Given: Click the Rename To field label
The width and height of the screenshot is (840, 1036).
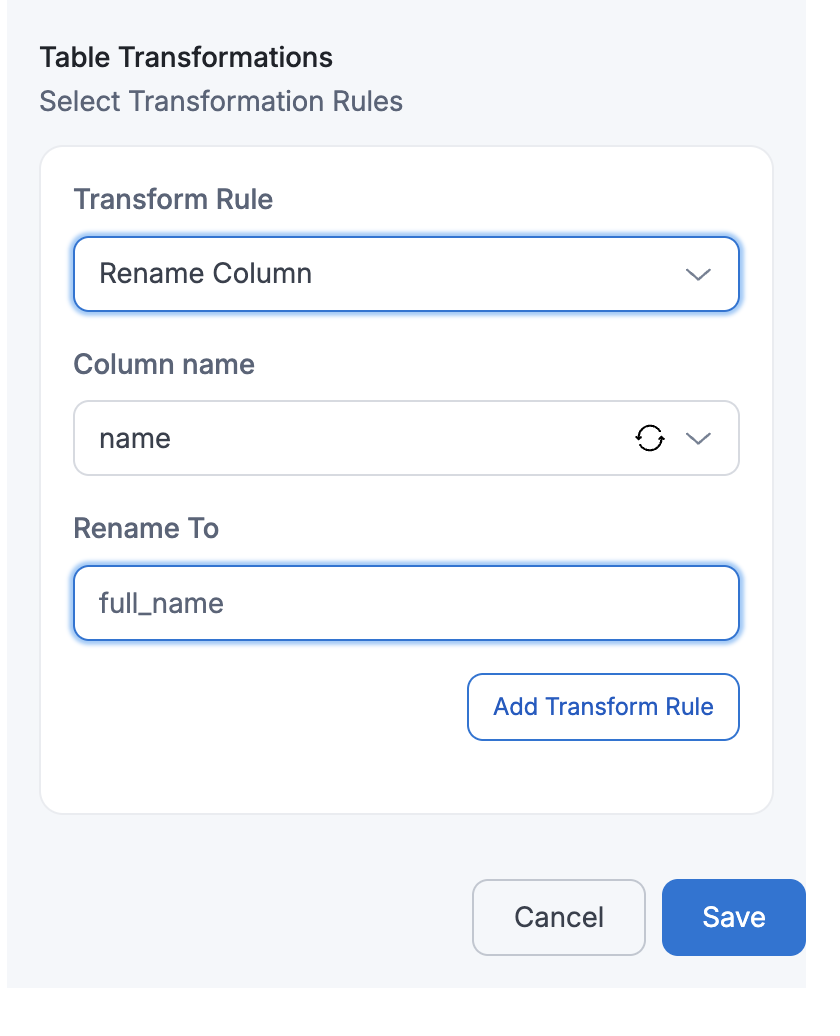Looking at the screenshot, I should (146, 528).
